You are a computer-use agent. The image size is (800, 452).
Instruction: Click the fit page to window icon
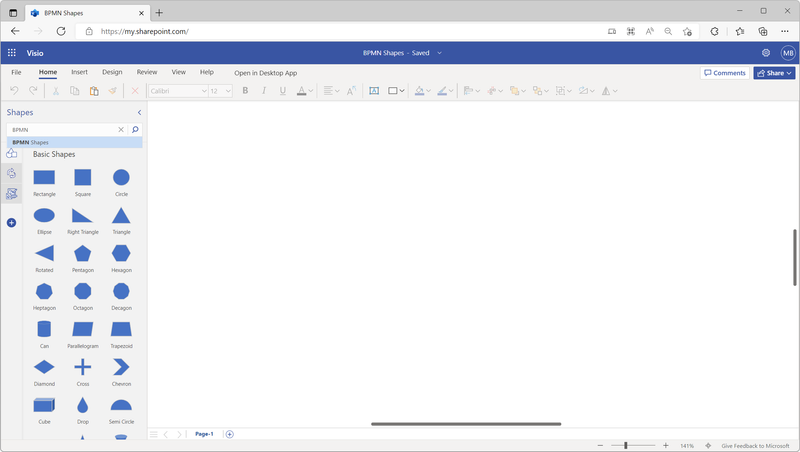tap(708, 445)
